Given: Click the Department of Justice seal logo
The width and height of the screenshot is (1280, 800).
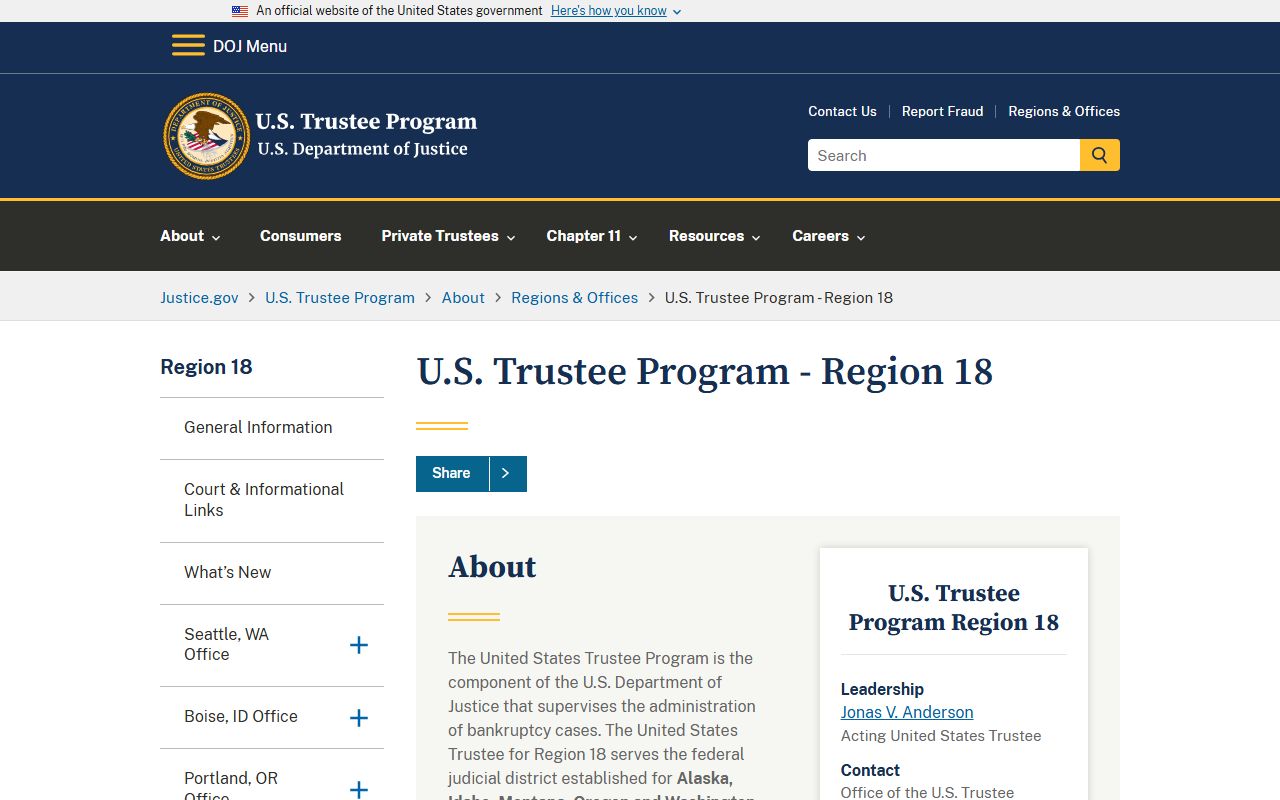Looking at the screenshot, I should (x=207, y=136).
